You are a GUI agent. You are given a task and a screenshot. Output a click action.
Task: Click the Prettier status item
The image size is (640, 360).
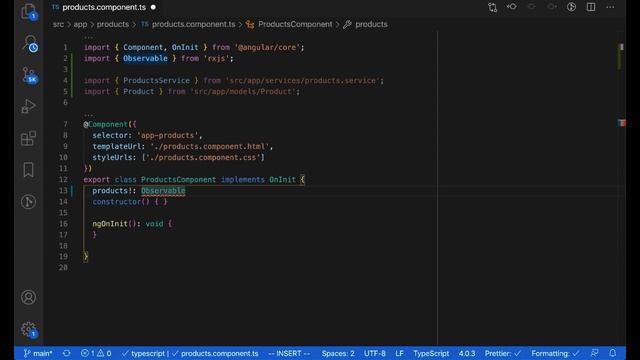coord(503,353)
